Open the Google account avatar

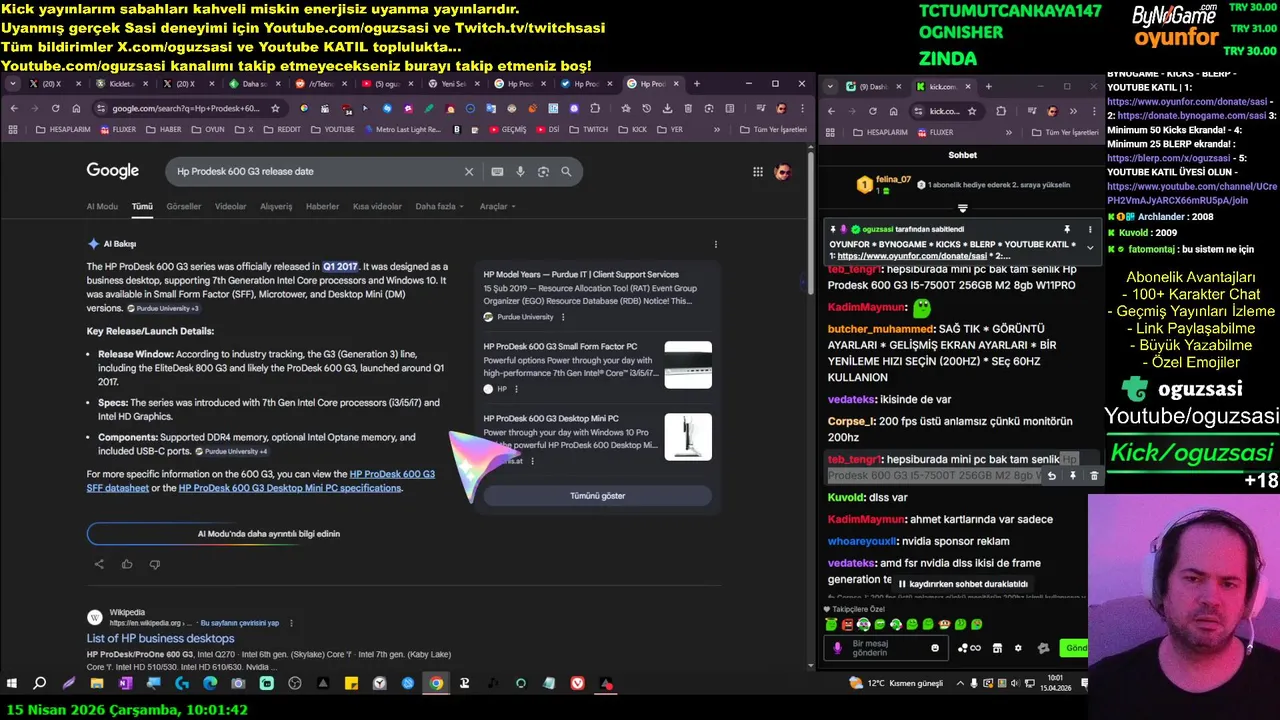[x=783, y=172]
